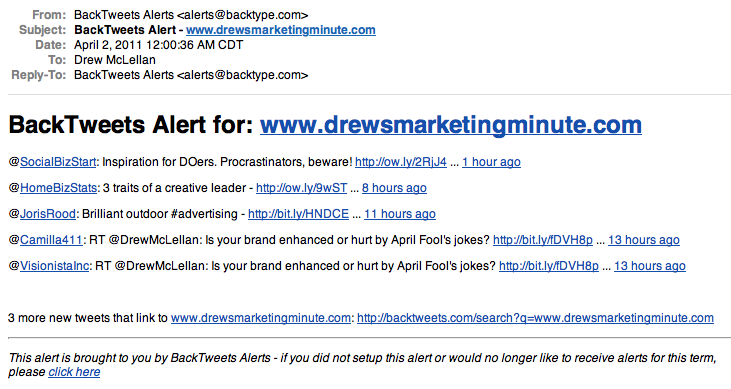Follow the http://bit.ly/HNDCE link
The width and height of the screenshot is (731, 389).
(x=298, y=214)
